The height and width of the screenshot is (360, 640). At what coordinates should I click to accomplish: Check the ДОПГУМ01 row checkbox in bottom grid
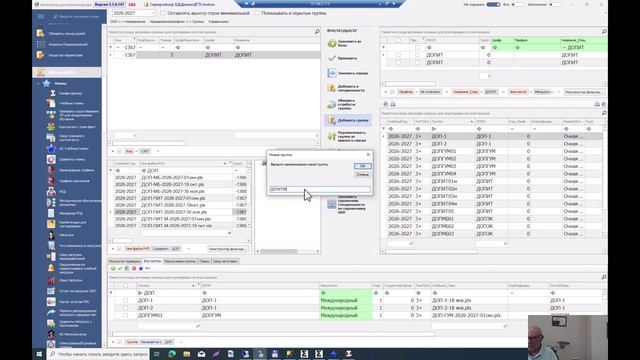click(x=126, y=316)
